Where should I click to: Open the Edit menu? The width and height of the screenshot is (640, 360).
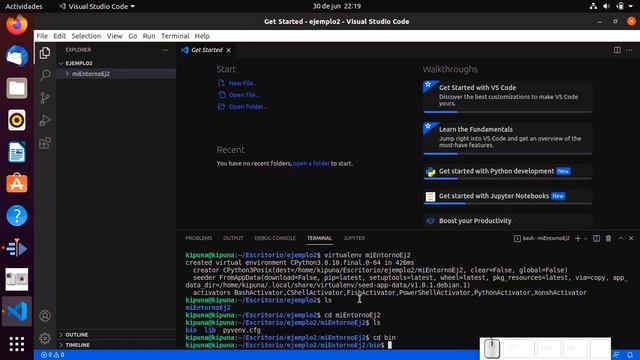click(59, 36)
